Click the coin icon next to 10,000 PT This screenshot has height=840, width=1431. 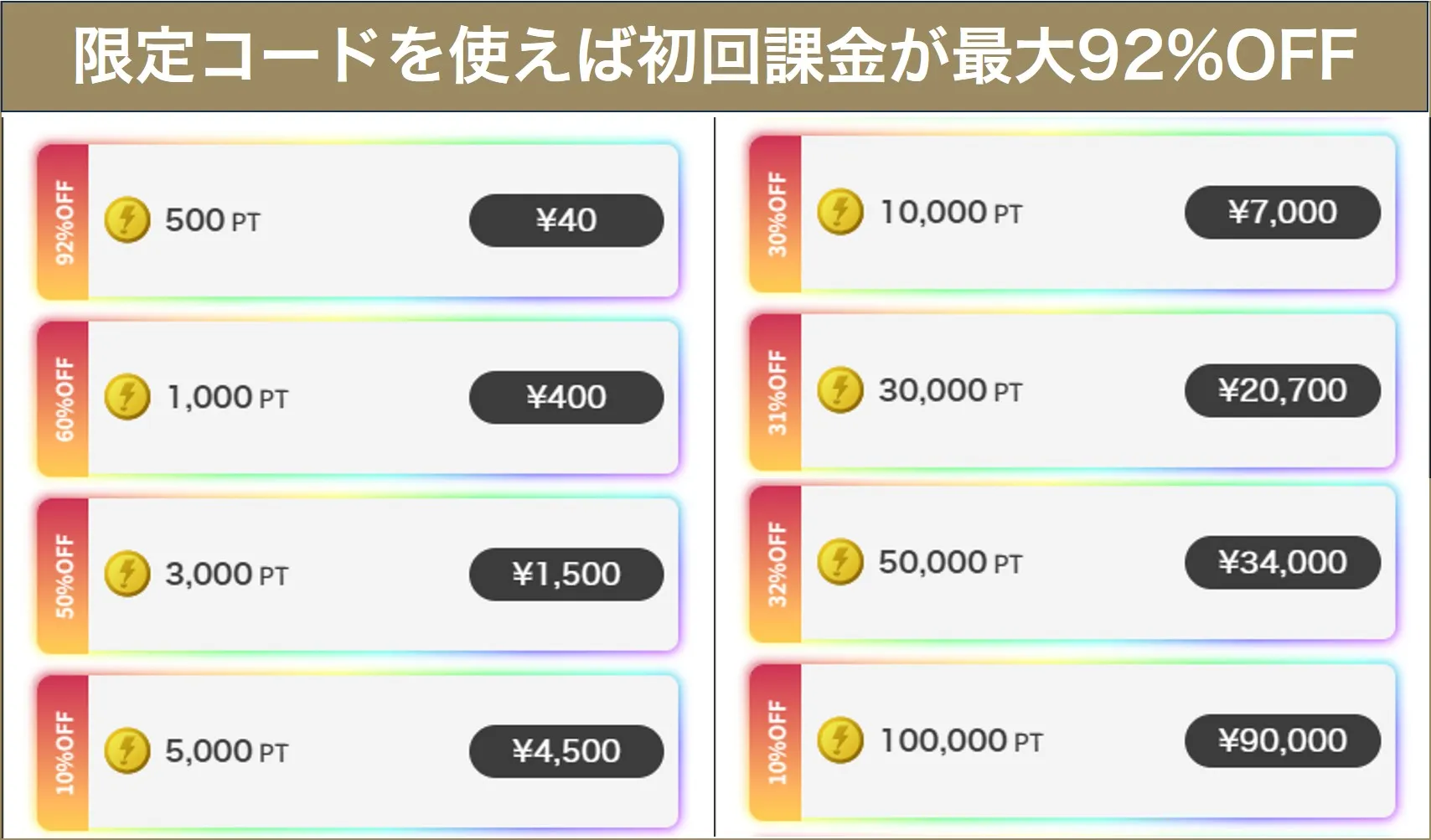pyautogui.click(x=839, y=212)
